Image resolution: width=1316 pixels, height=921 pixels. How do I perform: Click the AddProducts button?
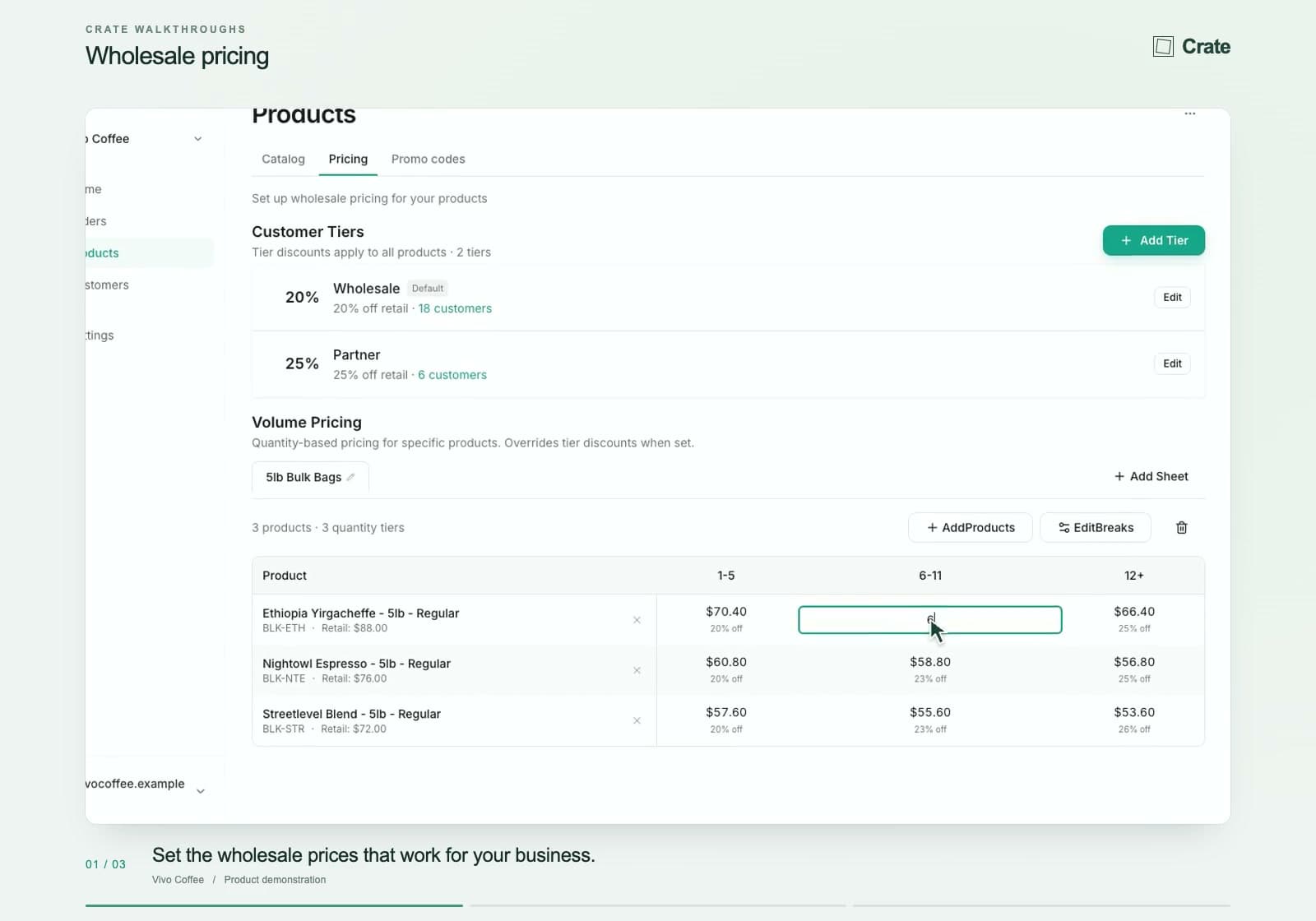pos(970,527)
